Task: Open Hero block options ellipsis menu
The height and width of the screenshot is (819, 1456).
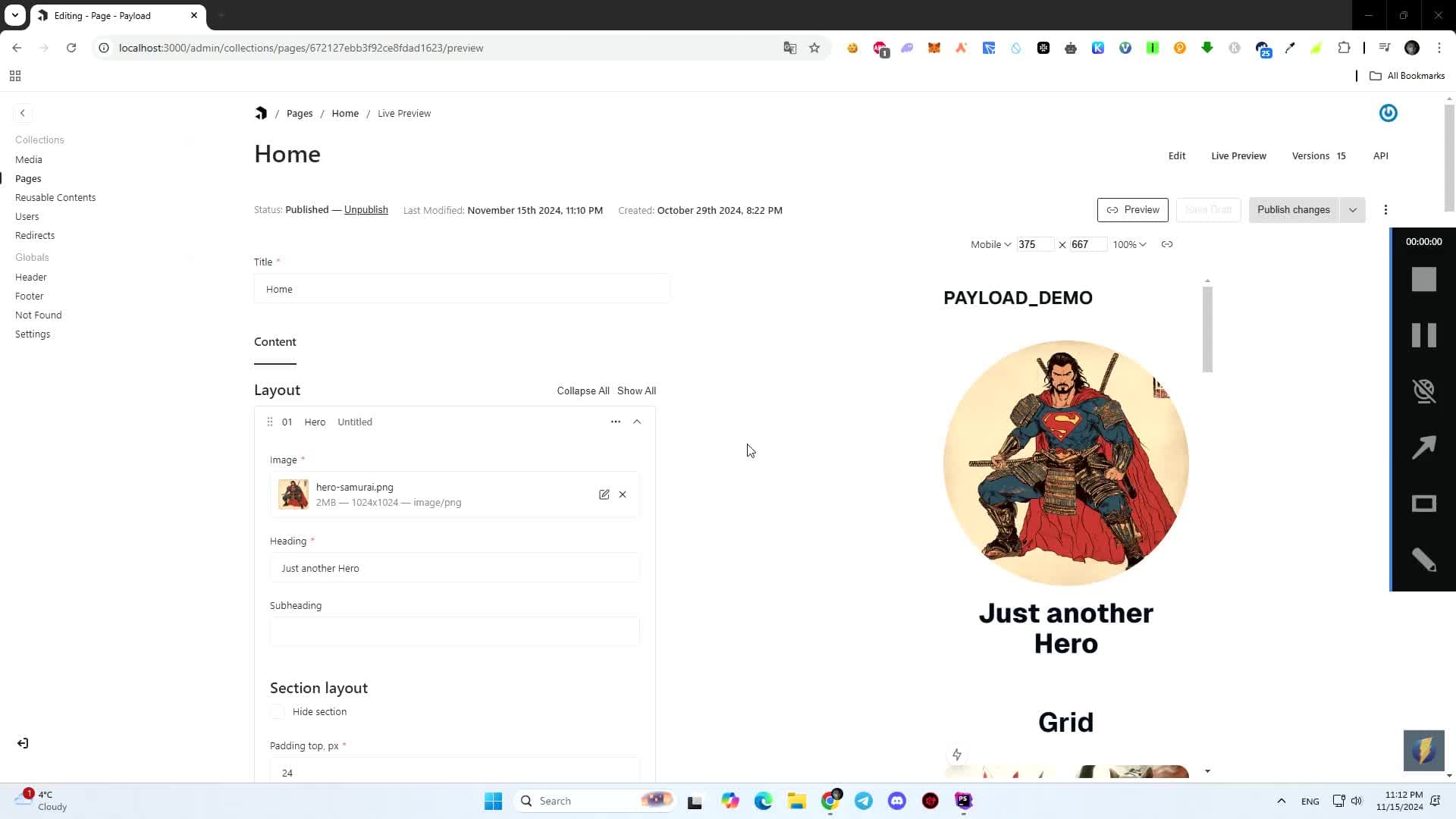Action: point(615,422)
